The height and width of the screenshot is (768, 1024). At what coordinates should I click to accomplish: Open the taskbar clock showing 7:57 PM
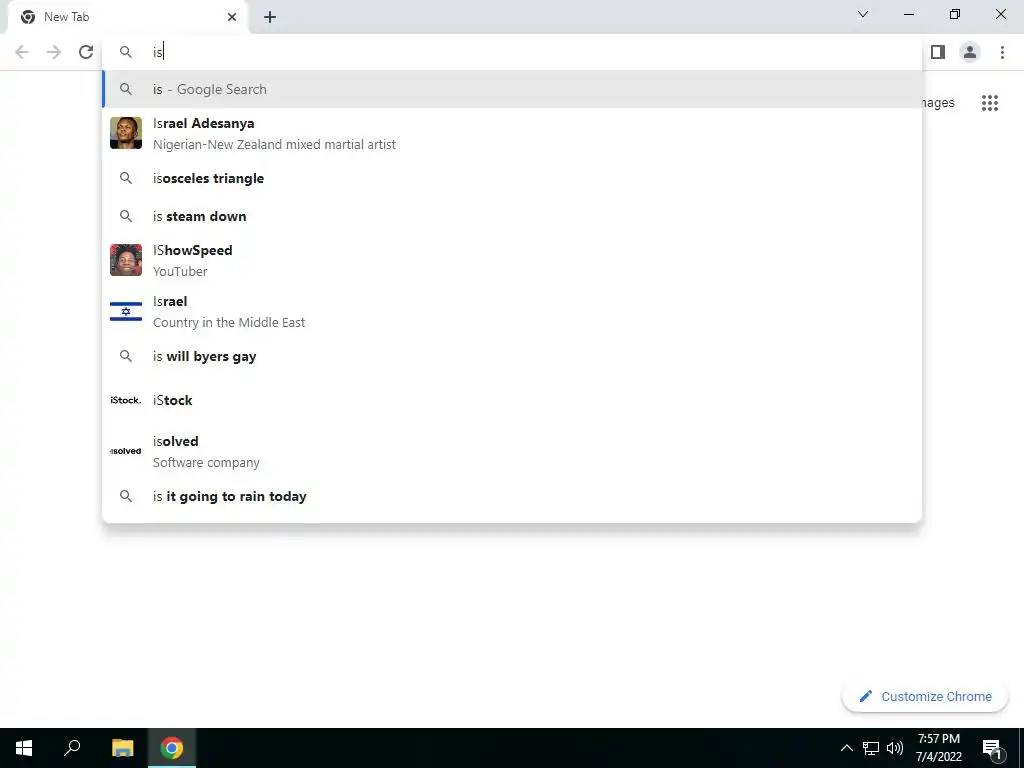pos(938,748)
